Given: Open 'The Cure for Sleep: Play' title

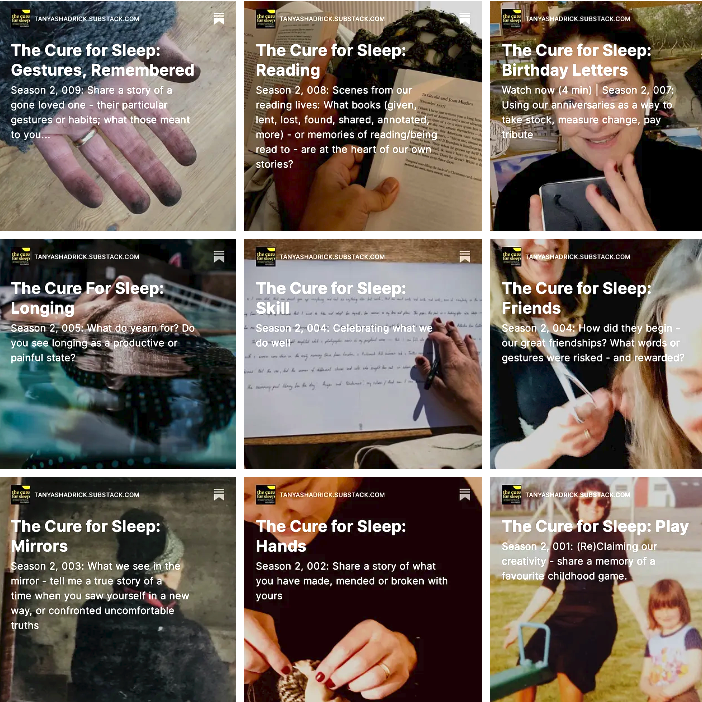Looking at the screenshot, I should [x=595, y=526].
